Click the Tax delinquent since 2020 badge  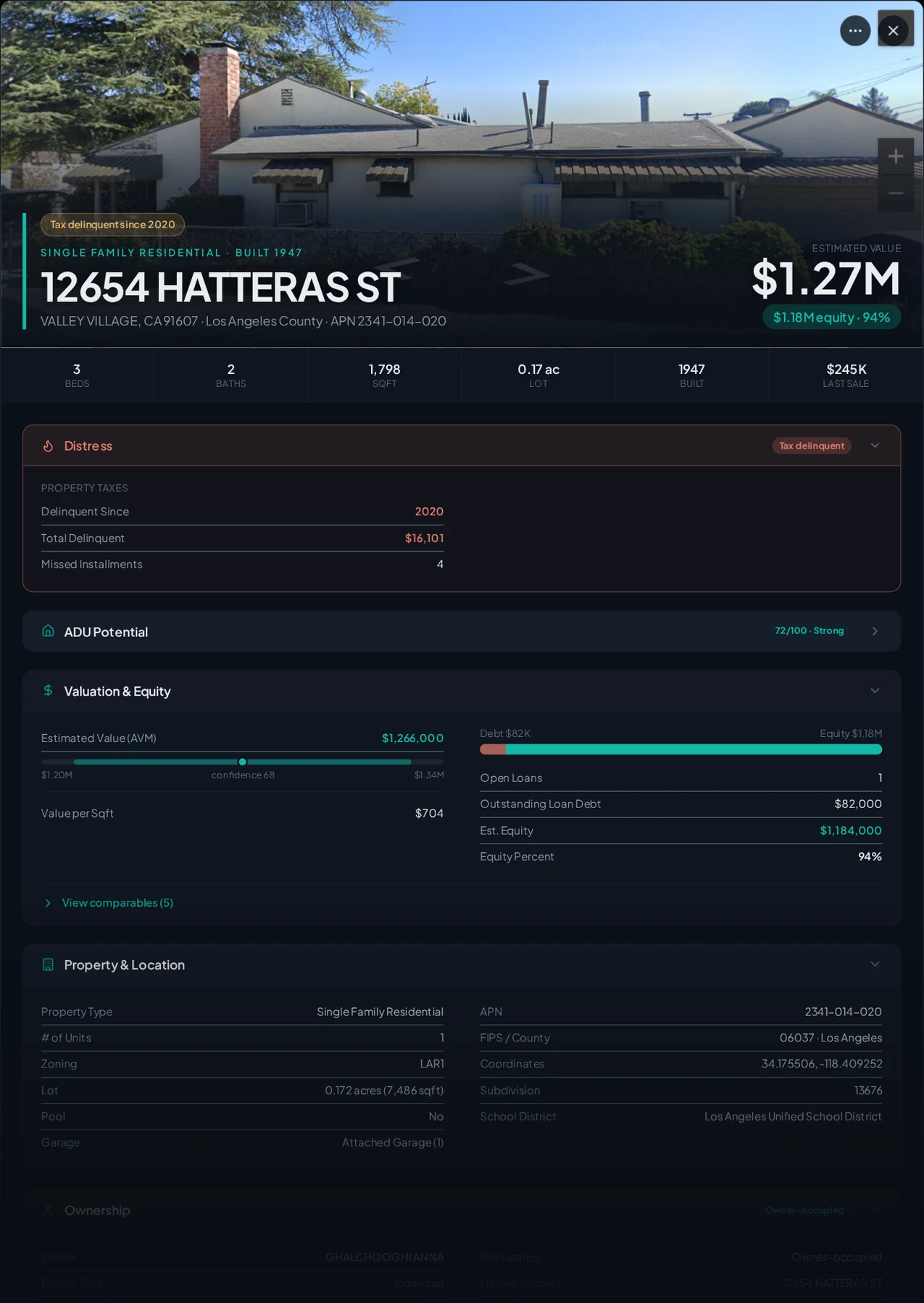(112, 225)
